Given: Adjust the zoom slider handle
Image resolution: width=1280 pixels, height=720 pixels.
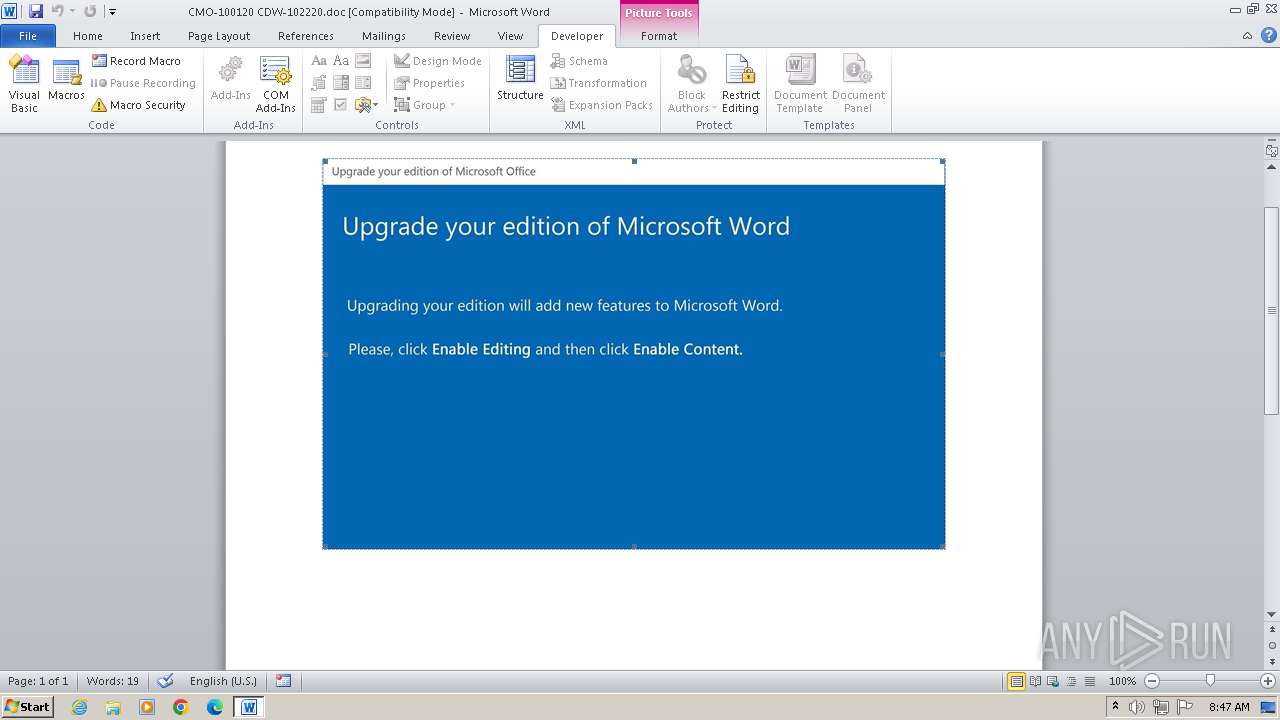Looking at the screenshot, I should pos(1210,681).
